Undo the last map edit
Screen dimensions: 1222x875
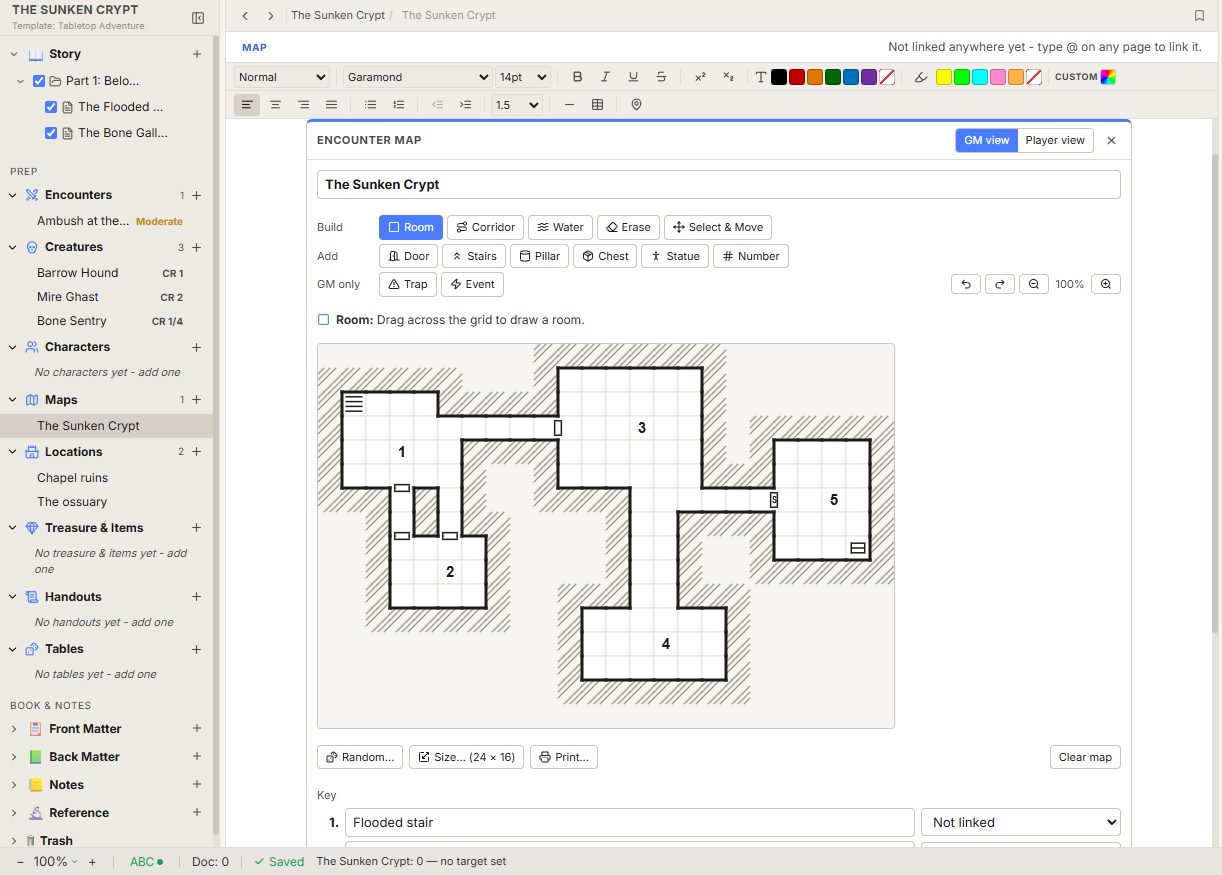(966, 284)
